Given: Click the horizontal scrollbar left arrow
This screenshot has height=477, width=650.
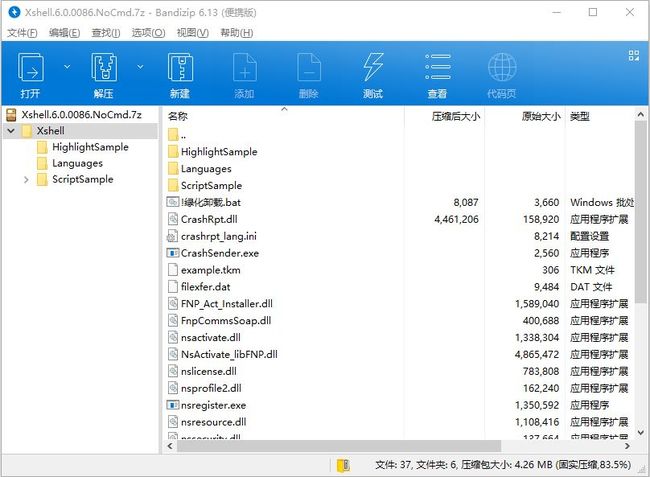Looking at the screenshot, I should tap(170, 446).
